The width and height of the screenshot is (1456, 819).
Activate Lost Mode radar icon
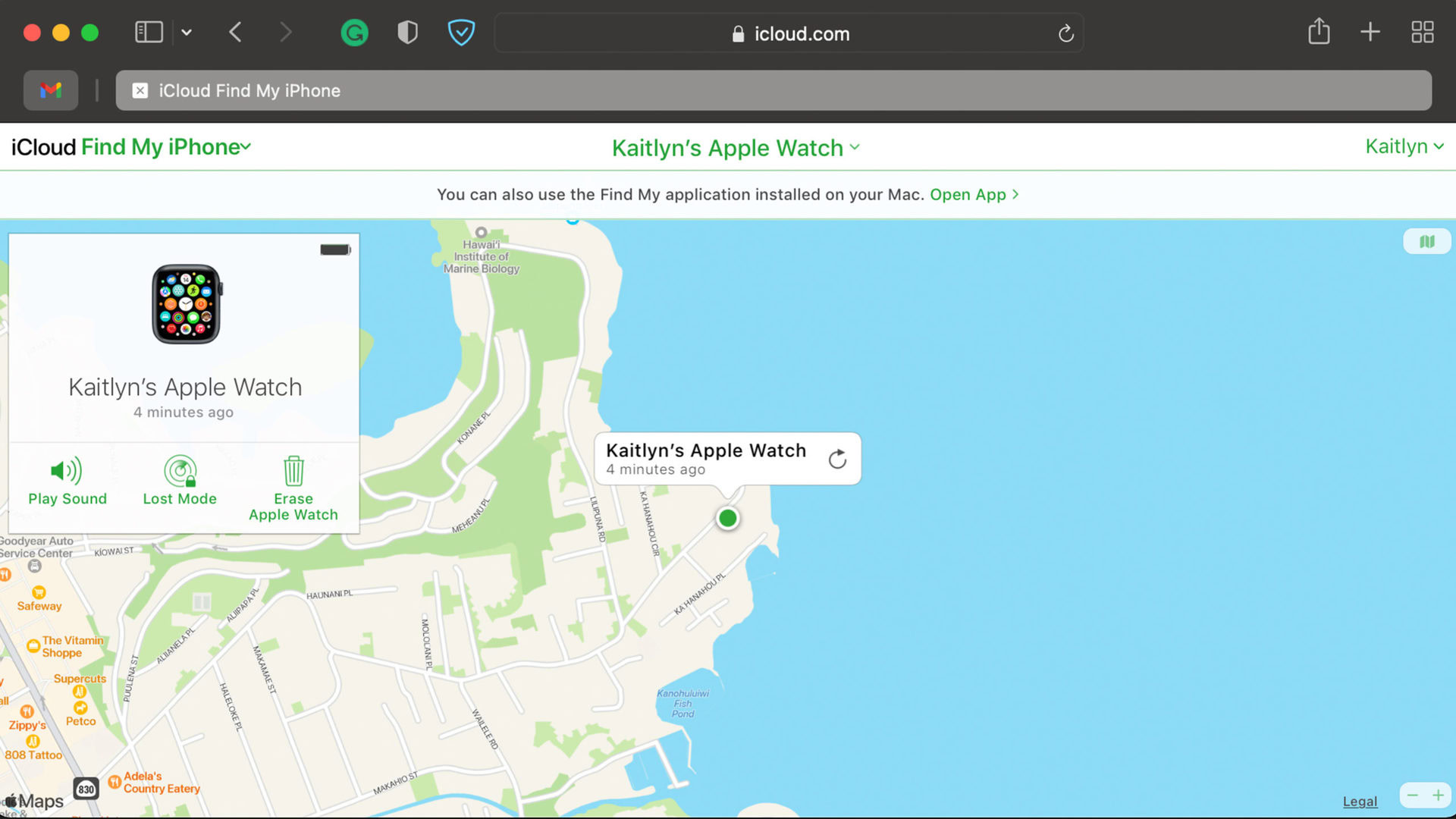[x=180, y=471]
